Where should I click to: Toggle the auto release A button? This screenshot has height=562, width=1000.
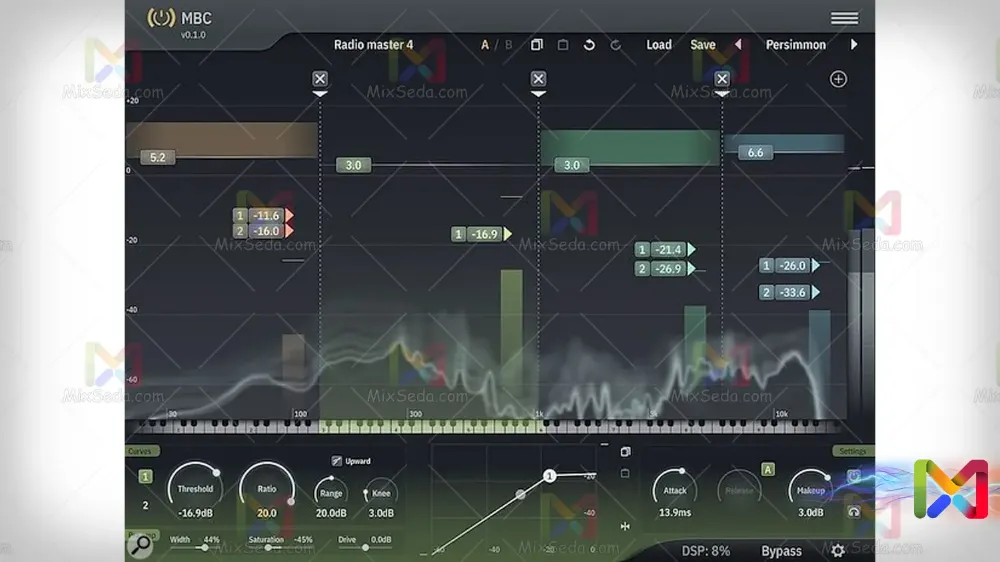768,470
